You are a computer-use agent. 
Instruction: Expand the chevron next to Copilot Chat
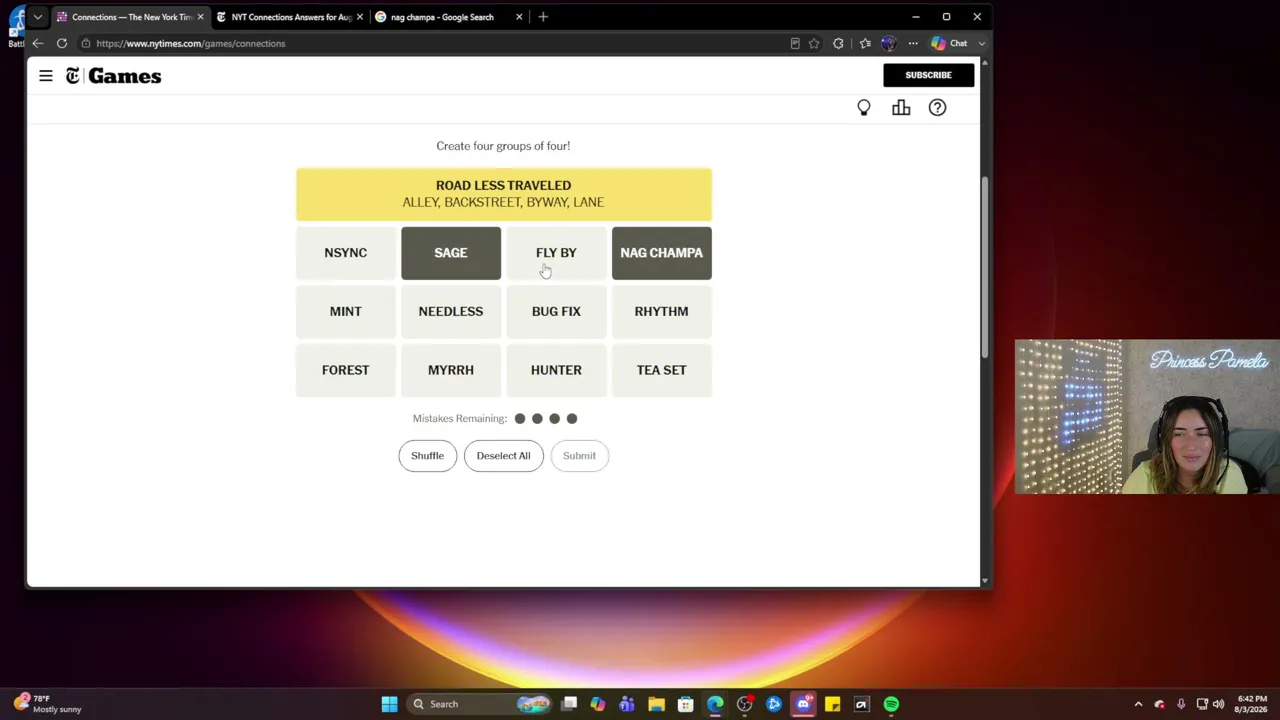[x=982, y=43]
